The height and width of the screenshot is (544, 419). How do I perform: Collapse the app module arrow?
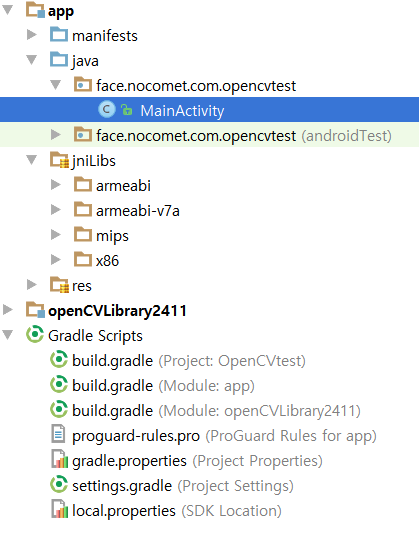coord(7,10)
